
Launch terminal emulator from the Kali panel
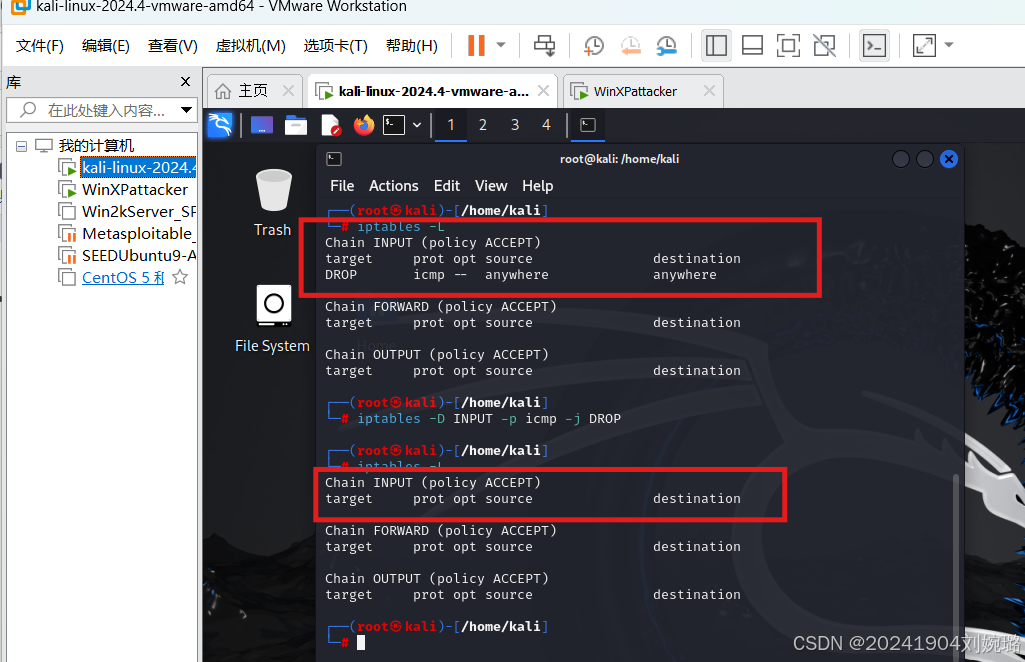[394, 125]
